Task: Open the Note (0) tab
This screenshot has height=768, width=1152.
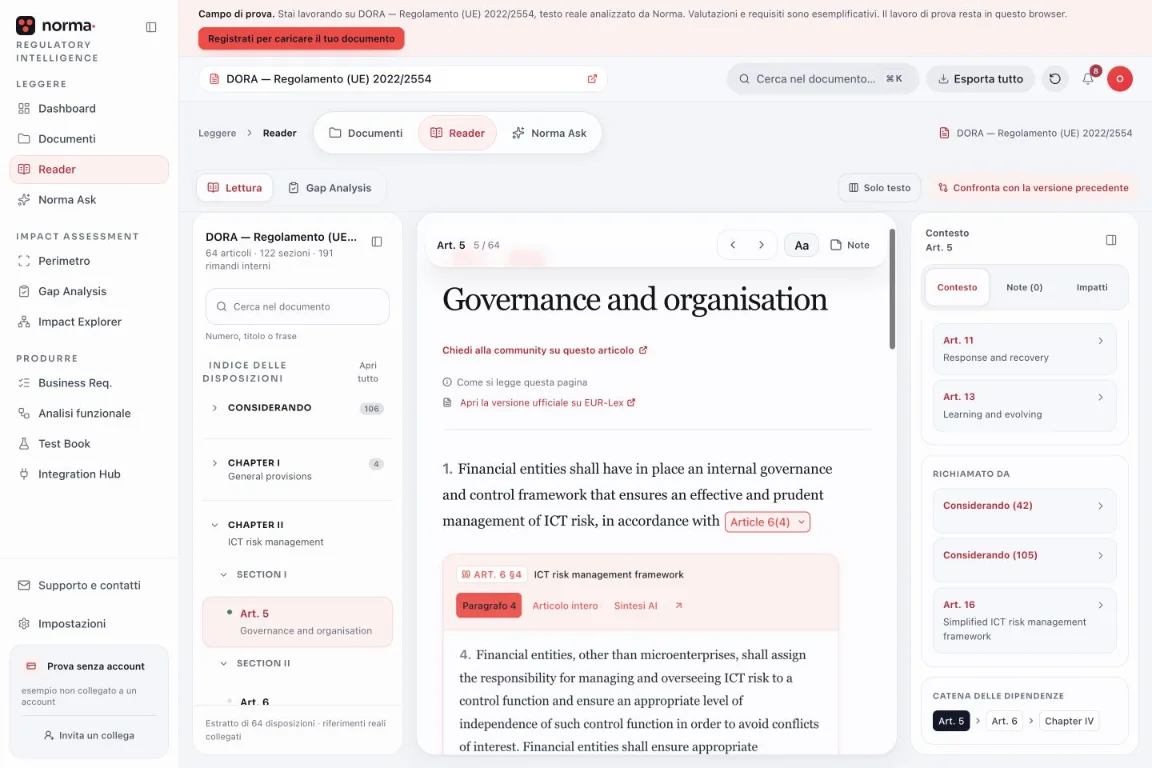Action: [x=1024, y=287]
